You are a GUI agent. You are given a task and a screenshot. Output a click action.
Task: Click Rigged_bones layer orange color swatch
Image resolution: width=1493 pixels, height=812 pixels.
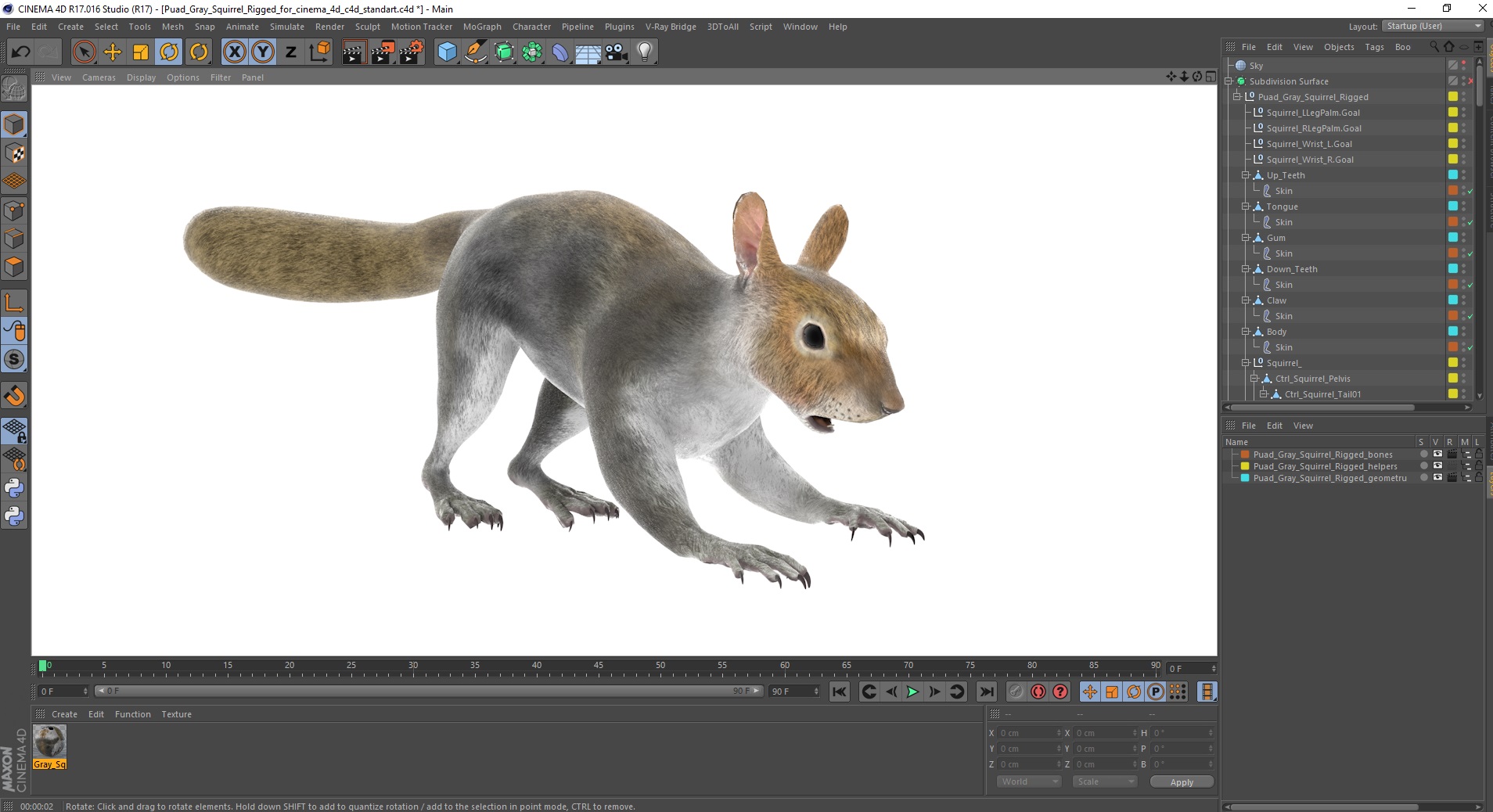click(1245, 455)
